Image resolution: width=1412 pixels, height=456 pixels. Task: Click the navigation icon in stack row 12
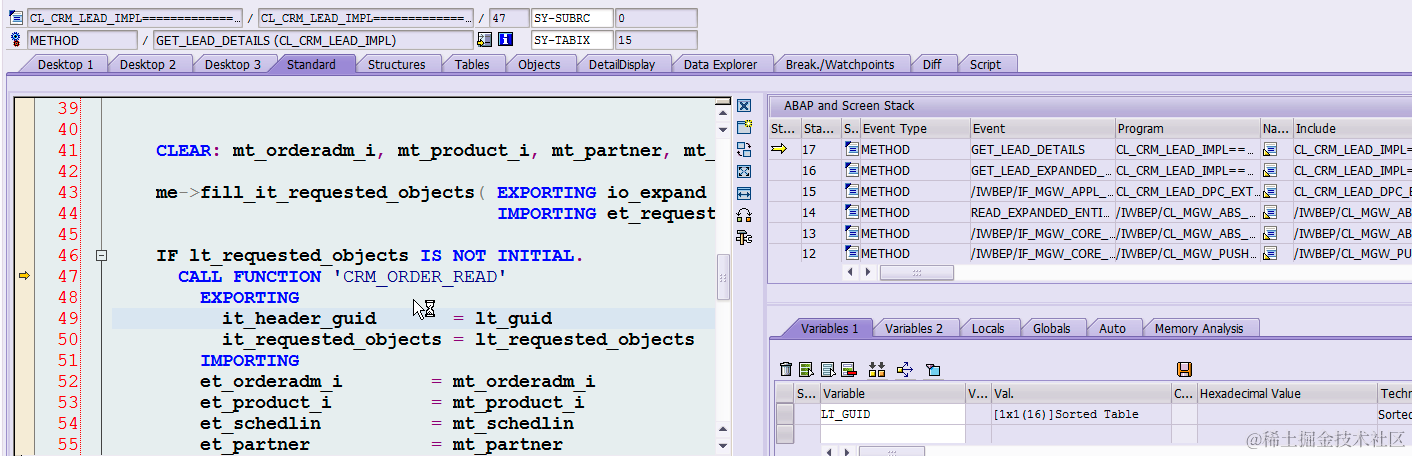pos(1271,254)
